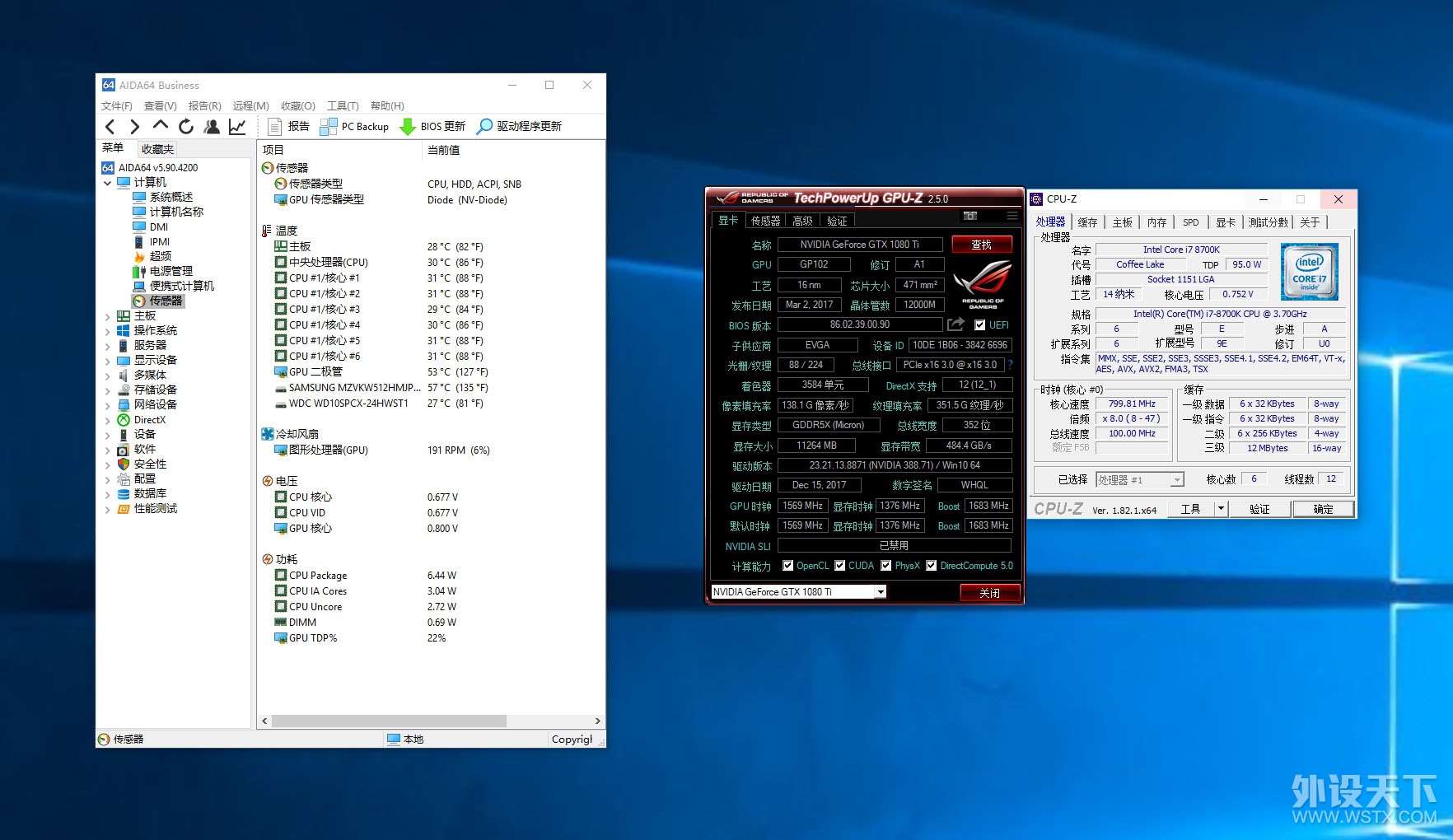Click GPU-Z screenshot camera icon
This screenshot has width=1453, height=840.
pyautogui.click(x=970, y=216)
